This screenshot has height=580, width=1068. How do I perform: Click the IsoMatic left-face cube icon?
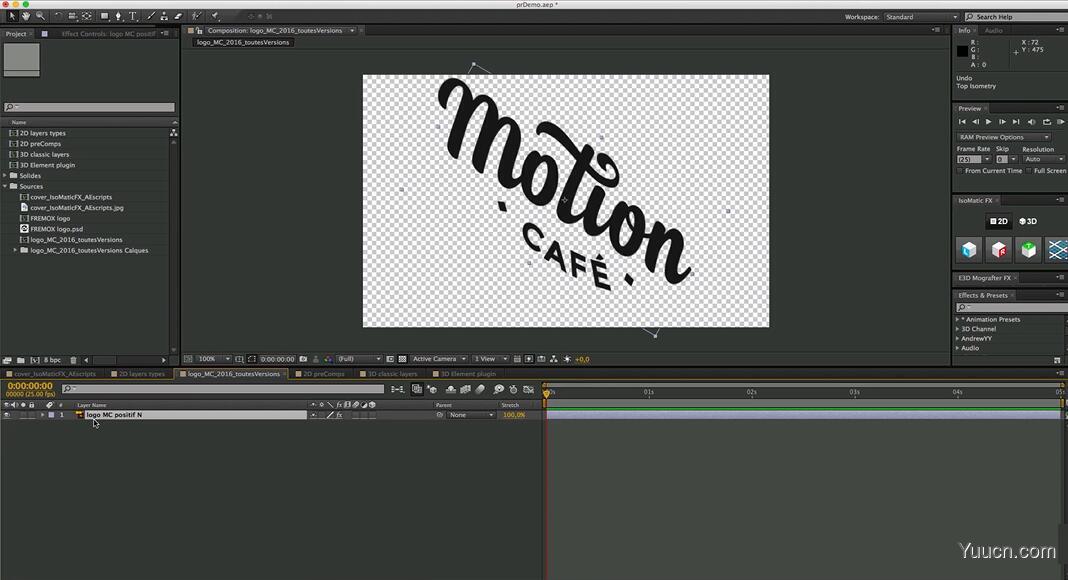tap(969, 250)
